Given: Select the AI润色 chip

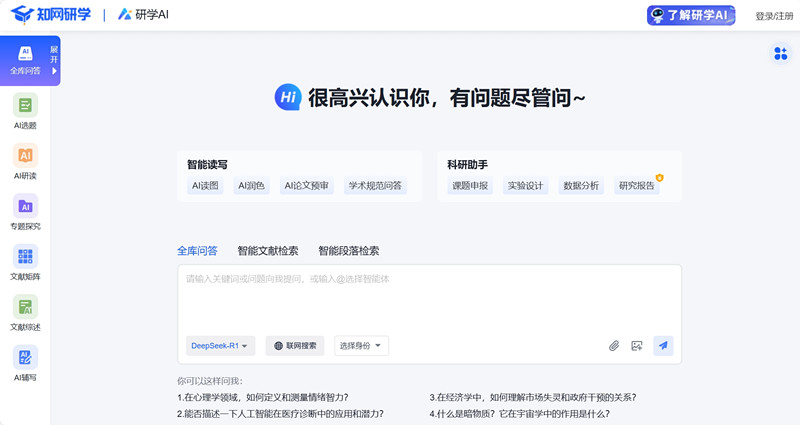Looking at the screenshot, I should tap(252, 186).
